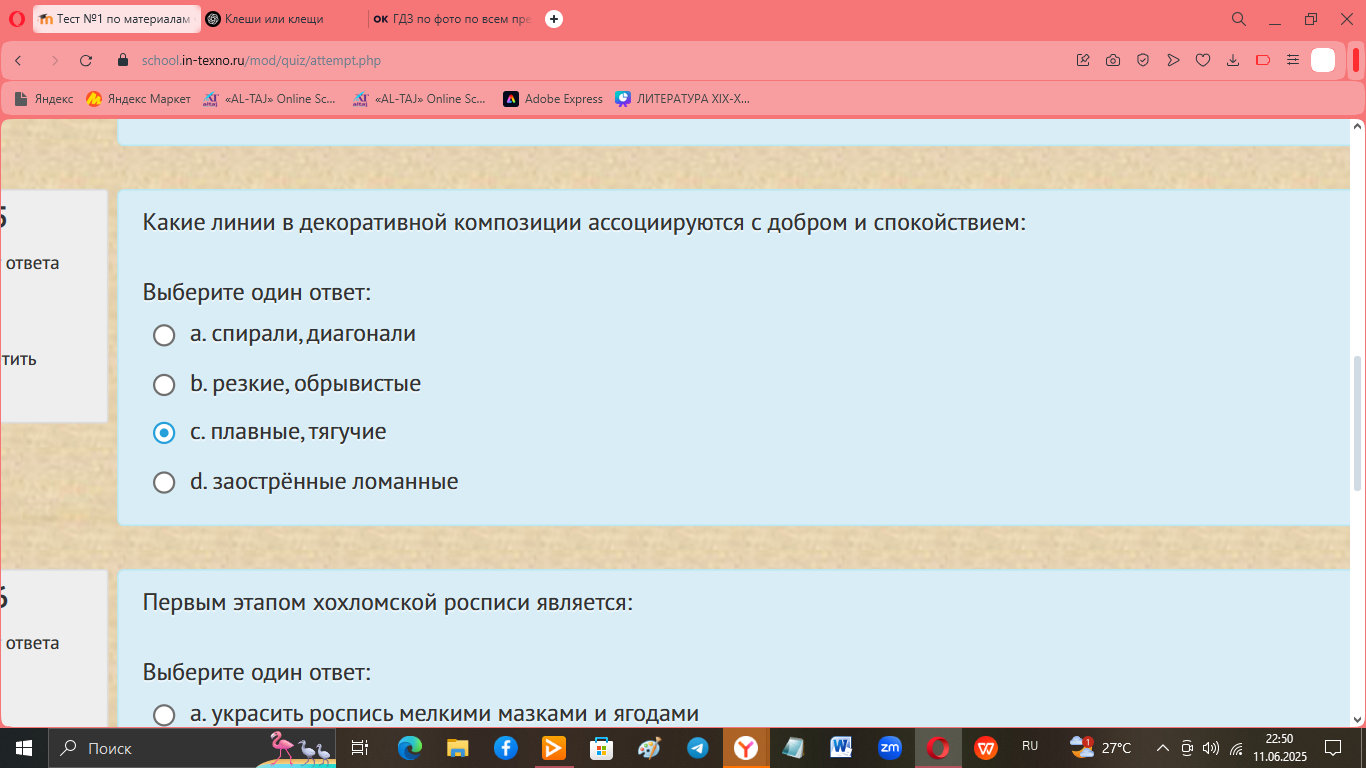This screenshot has height=768, width=1366.
Task: Click the search tabs magnifier icon
Action: click(x=1238, y=19)
